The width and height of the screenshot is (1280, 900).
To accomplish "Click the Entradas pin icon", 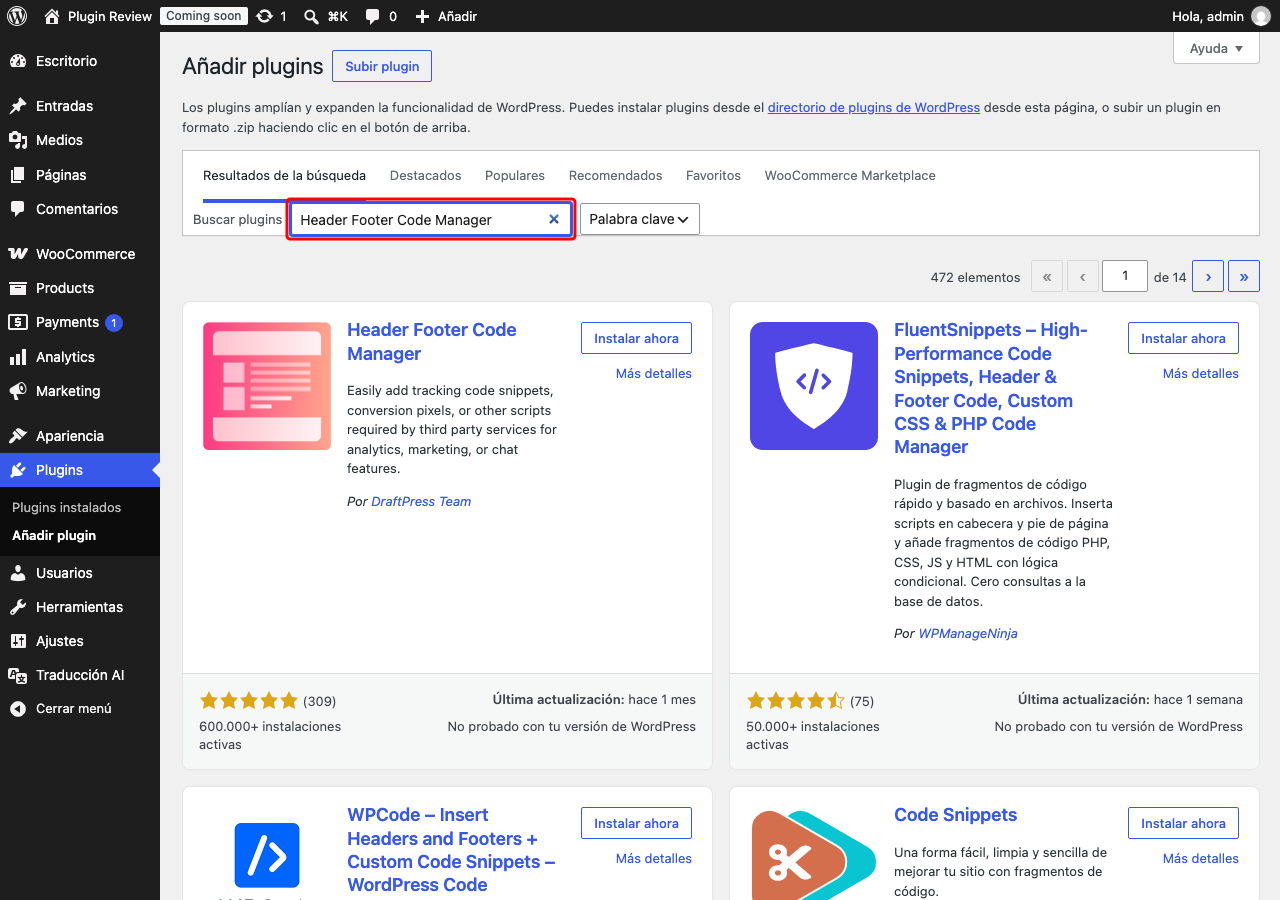I will (18, 106).
